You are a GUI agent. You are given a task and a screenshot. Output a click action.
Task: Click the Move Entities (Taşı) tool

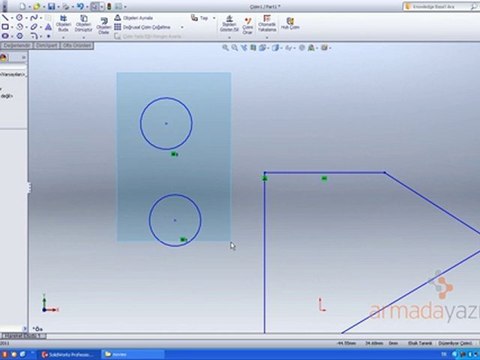(x=200, y=18)
